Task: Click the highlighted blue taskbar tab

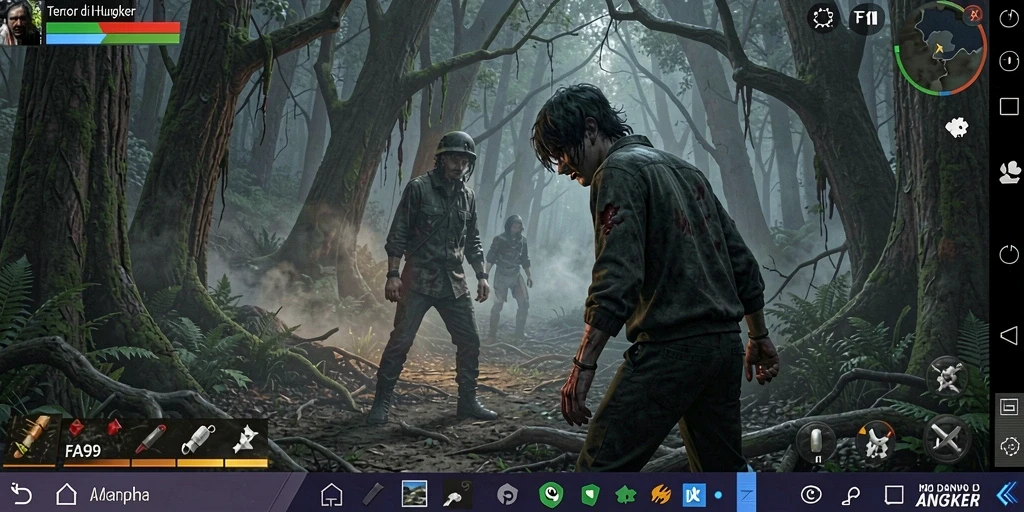Action: (x=746, y=492)
